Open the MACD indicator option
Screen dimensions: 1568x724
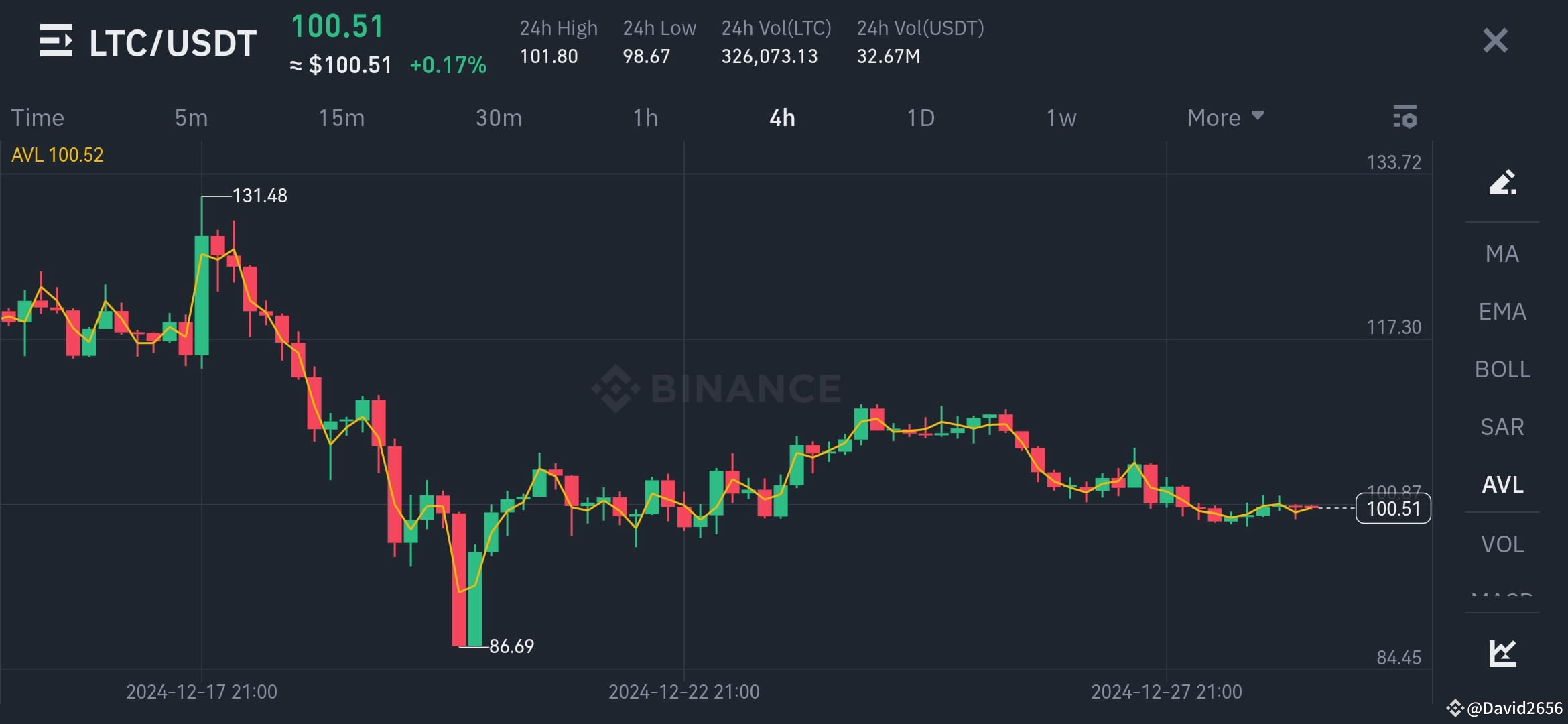(1502, 597)
